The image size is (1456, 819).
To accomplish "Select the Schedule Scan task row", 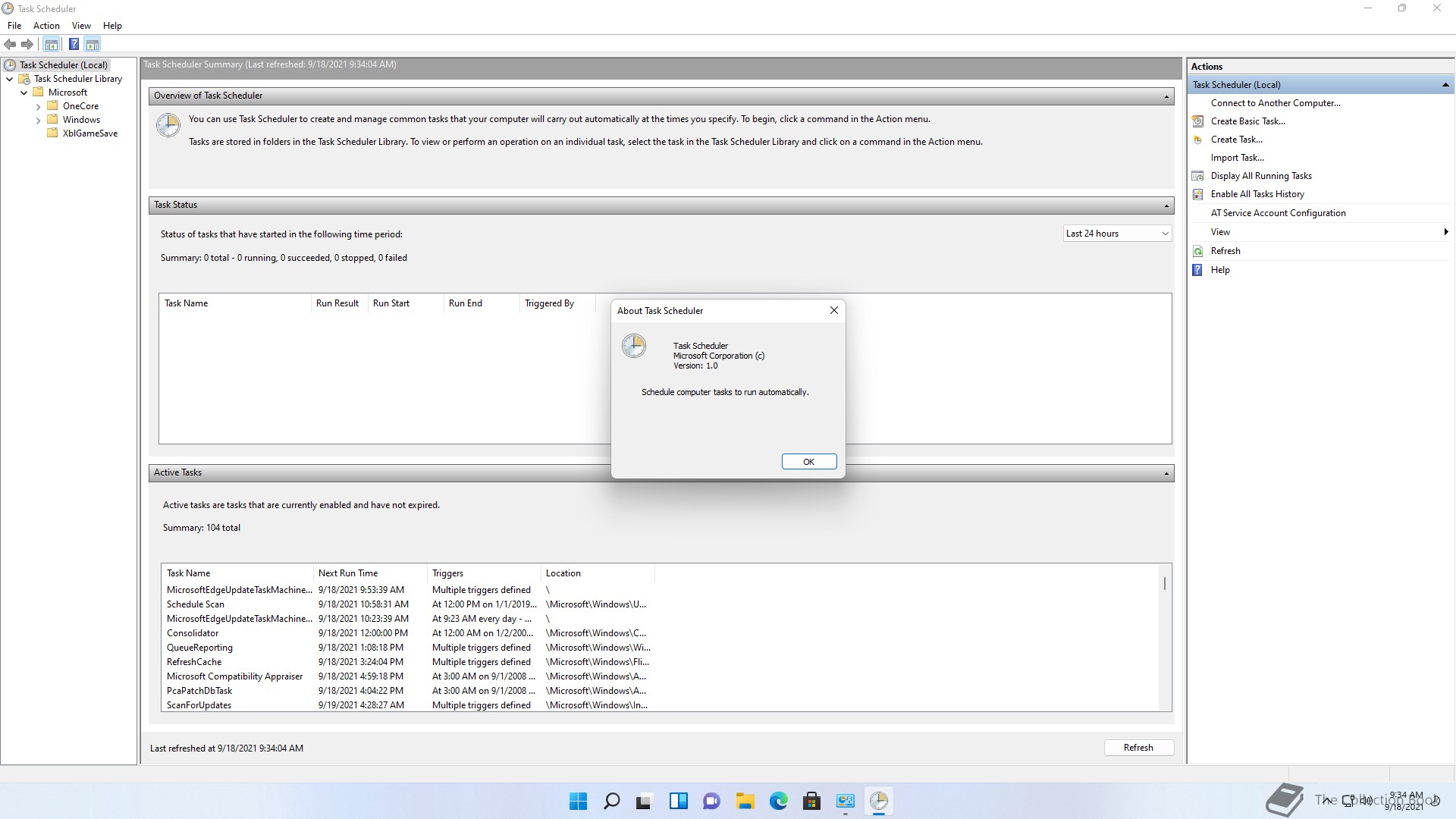I will pos(409,604).
